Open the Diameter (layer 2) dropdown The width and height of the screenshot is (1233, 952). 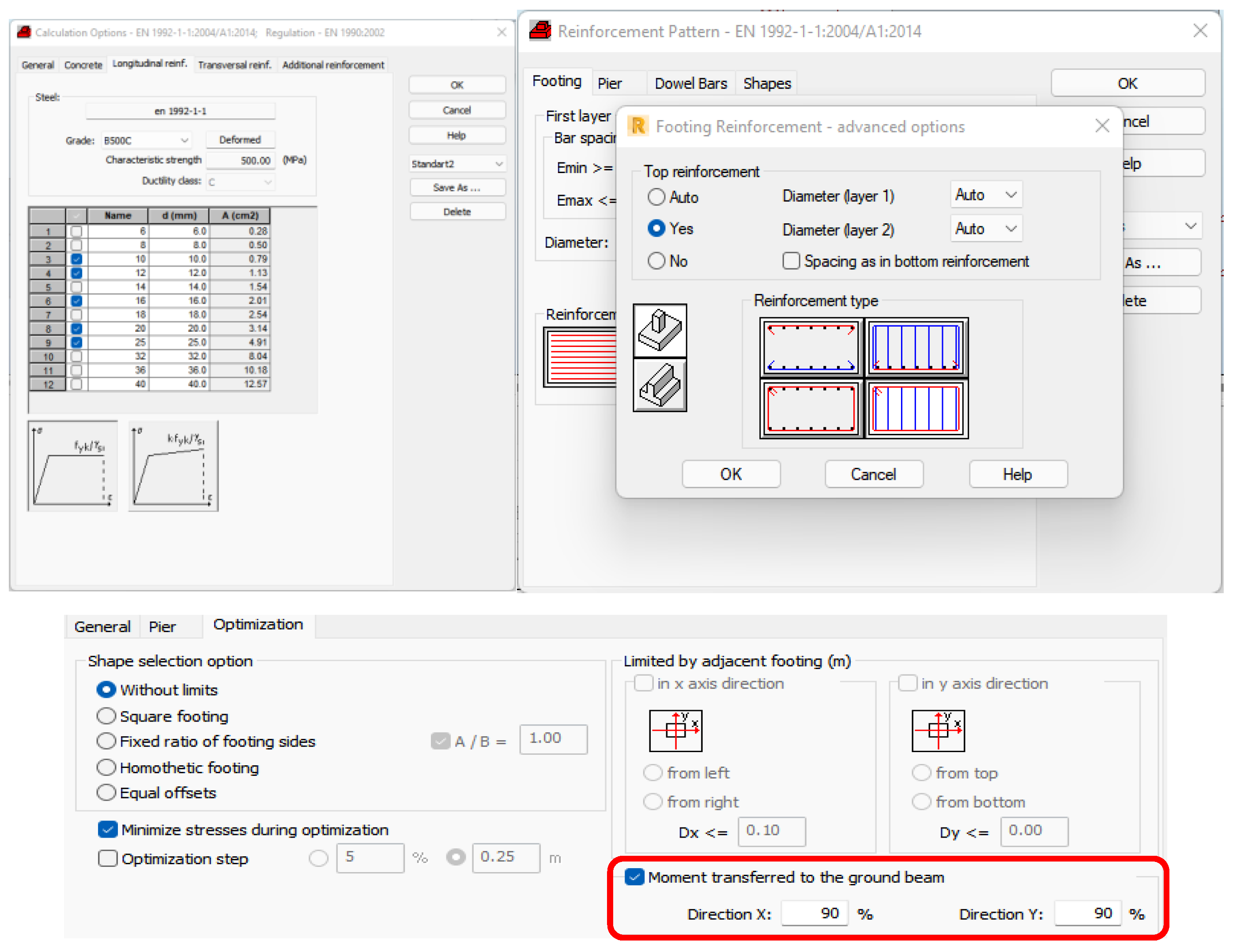986,229
